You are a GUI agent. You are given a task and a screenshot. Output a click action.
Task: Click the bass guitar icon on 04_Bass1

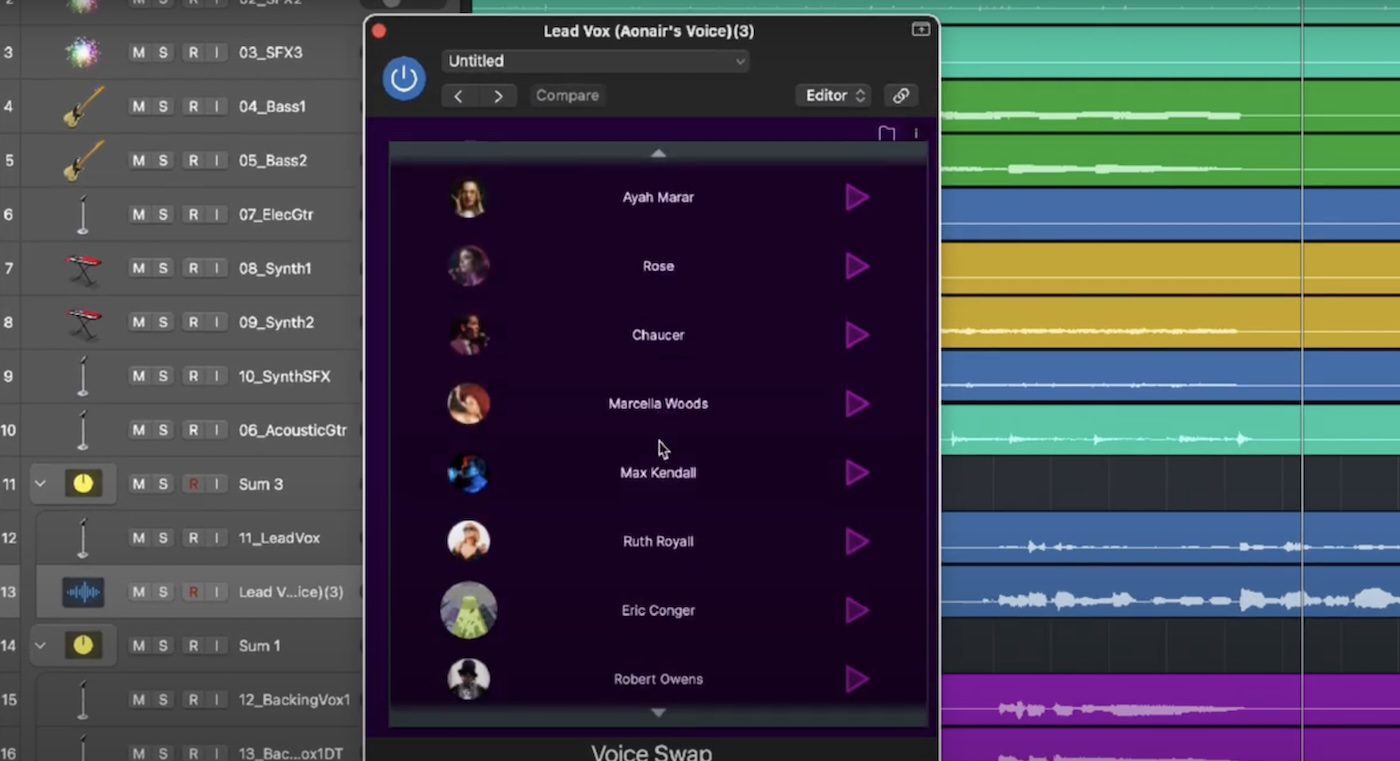click(84, 107)
